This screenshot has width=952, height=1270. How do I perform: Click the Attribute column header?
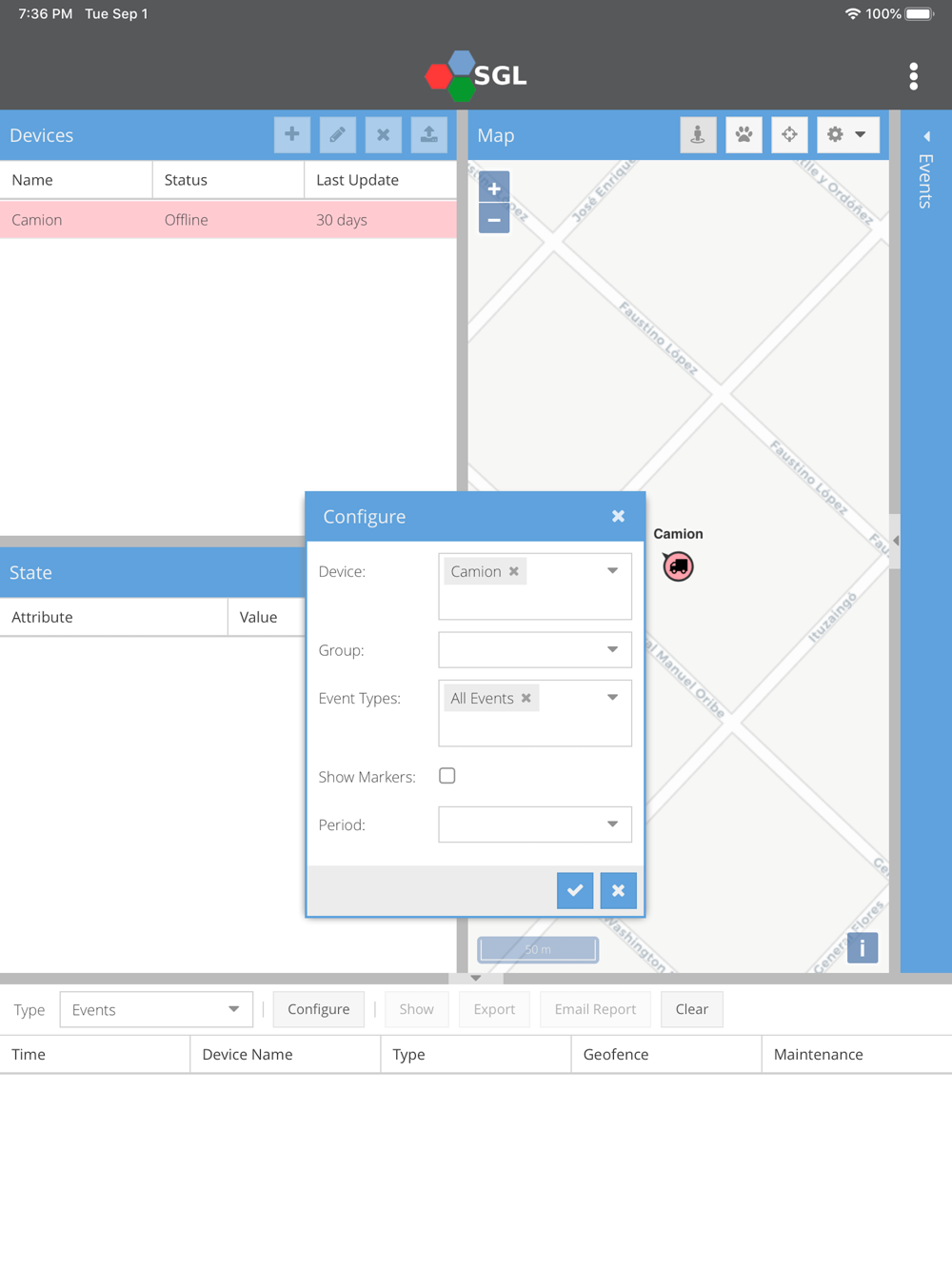tap(114, 617)
